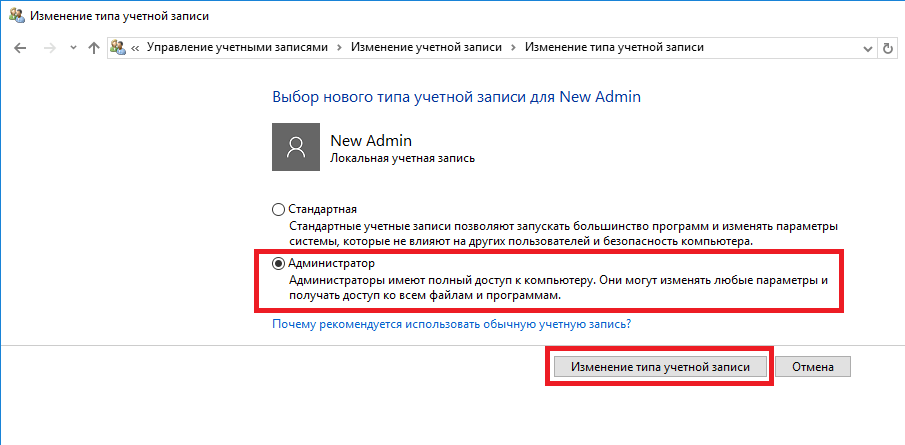Go back with the left arrow button
905x445 pixels.
pyautogui.click(x=20, y=48)
